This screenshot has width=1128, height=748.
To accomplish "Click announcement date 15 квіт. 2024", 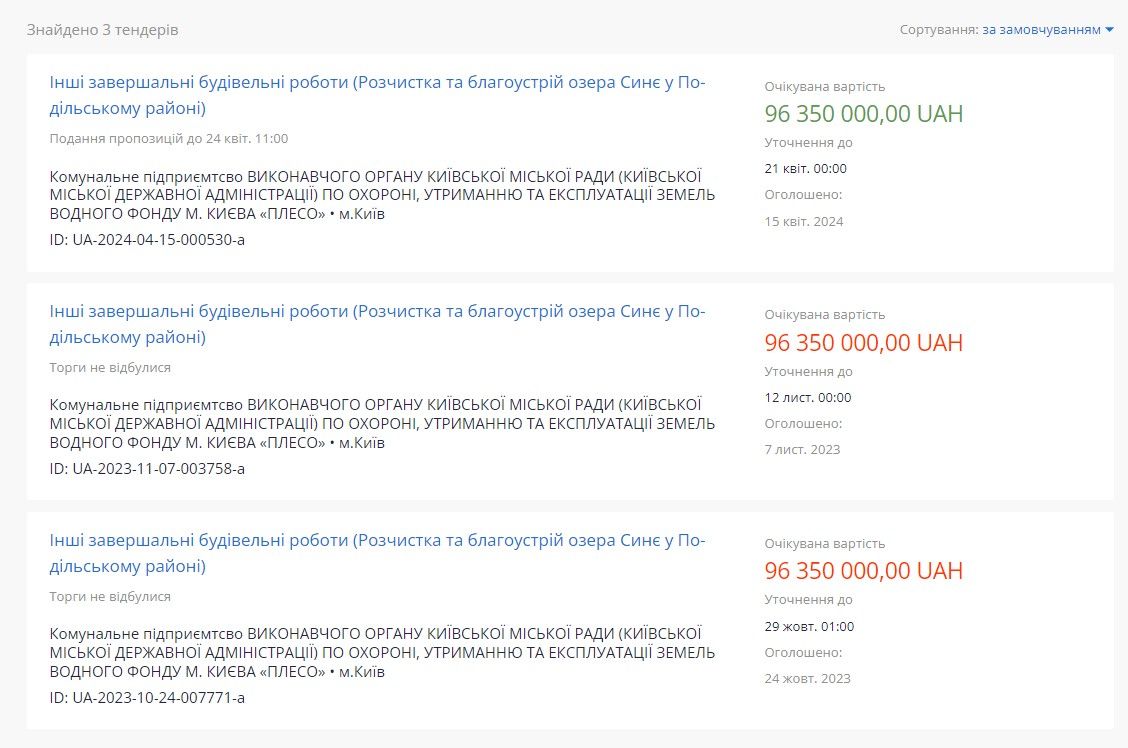I will [x=805, y=221].
